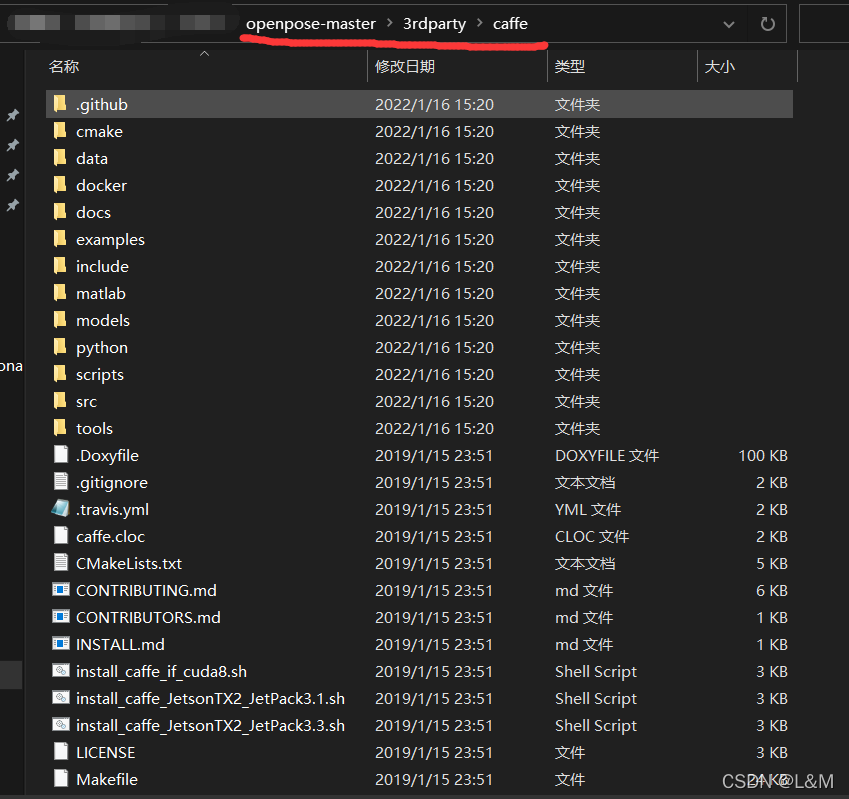The image size is (849, 799).
Task: Click the CONTRIBUTING.md file icon
Action: pos(61,590)
